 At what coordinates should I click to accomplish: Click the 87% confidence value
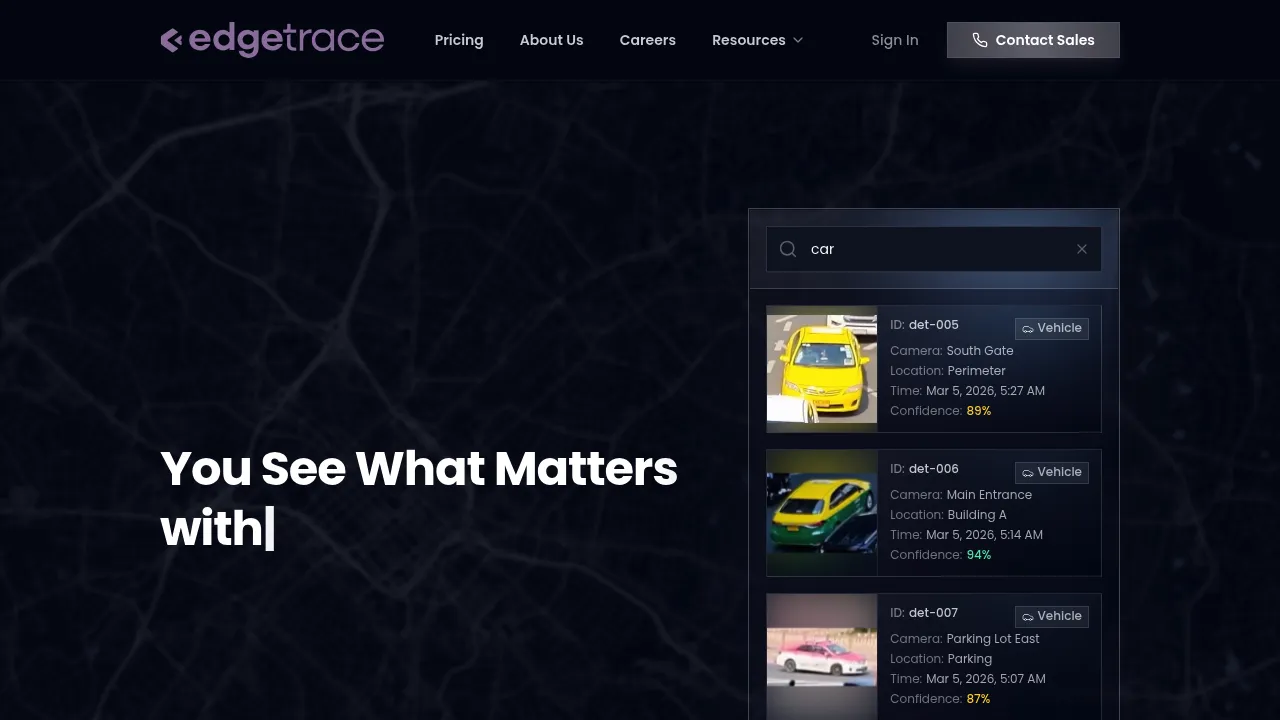pyautogui.click(x=979, y=699)
